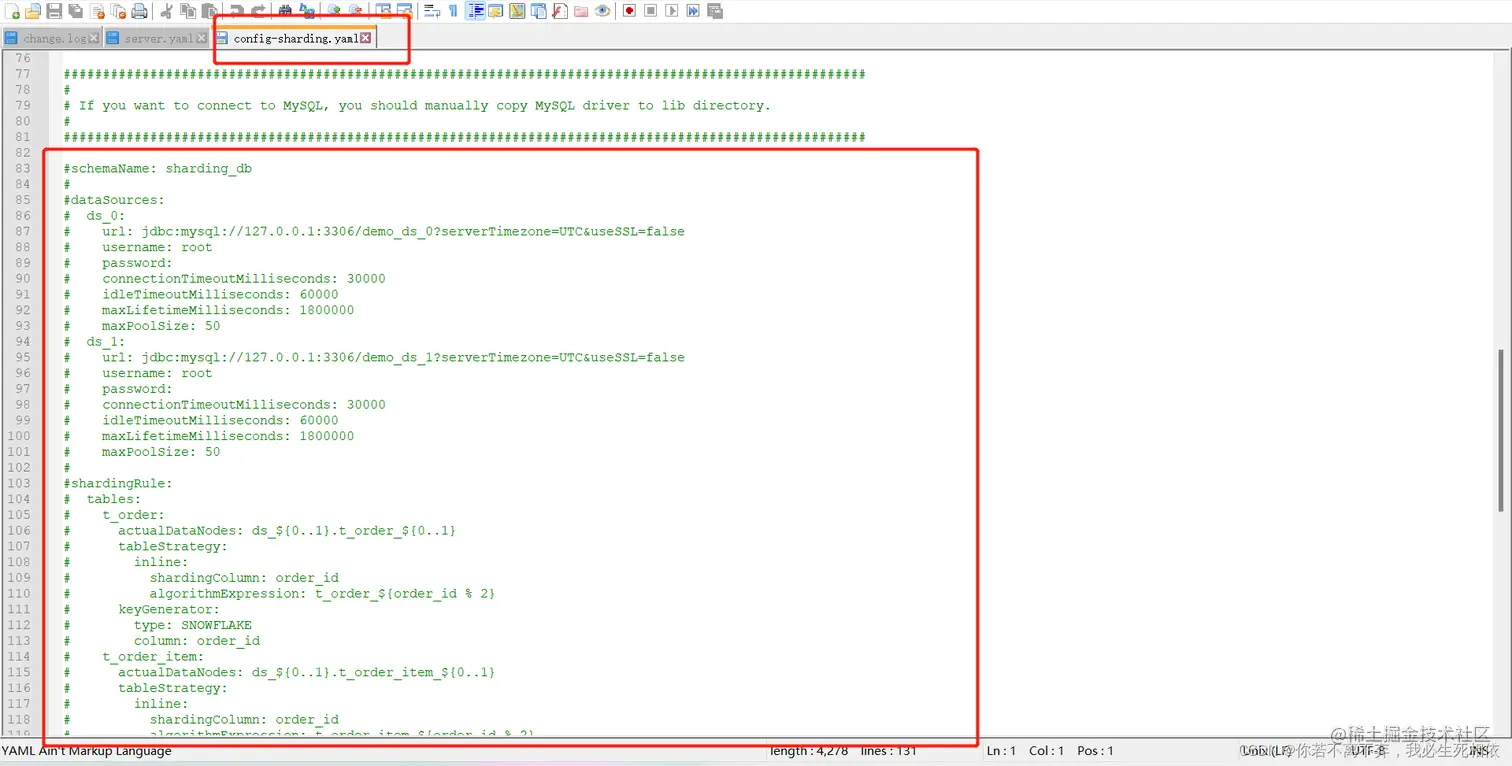Screen dimensions: 1512x766
Task: Open Folder as Workspace panel
Action: pos(580,11)
